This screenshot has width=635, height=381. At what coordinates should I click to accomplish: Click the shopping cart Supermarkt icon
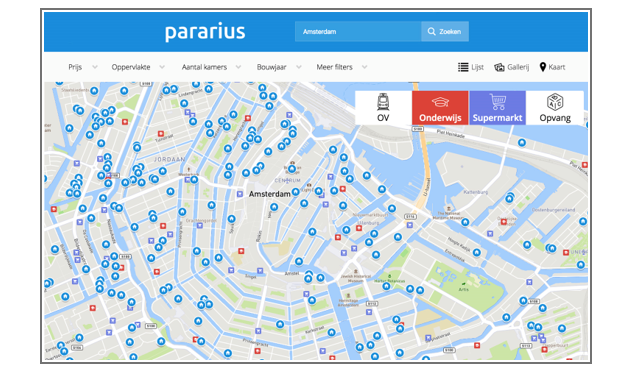(x=498, y=102)
